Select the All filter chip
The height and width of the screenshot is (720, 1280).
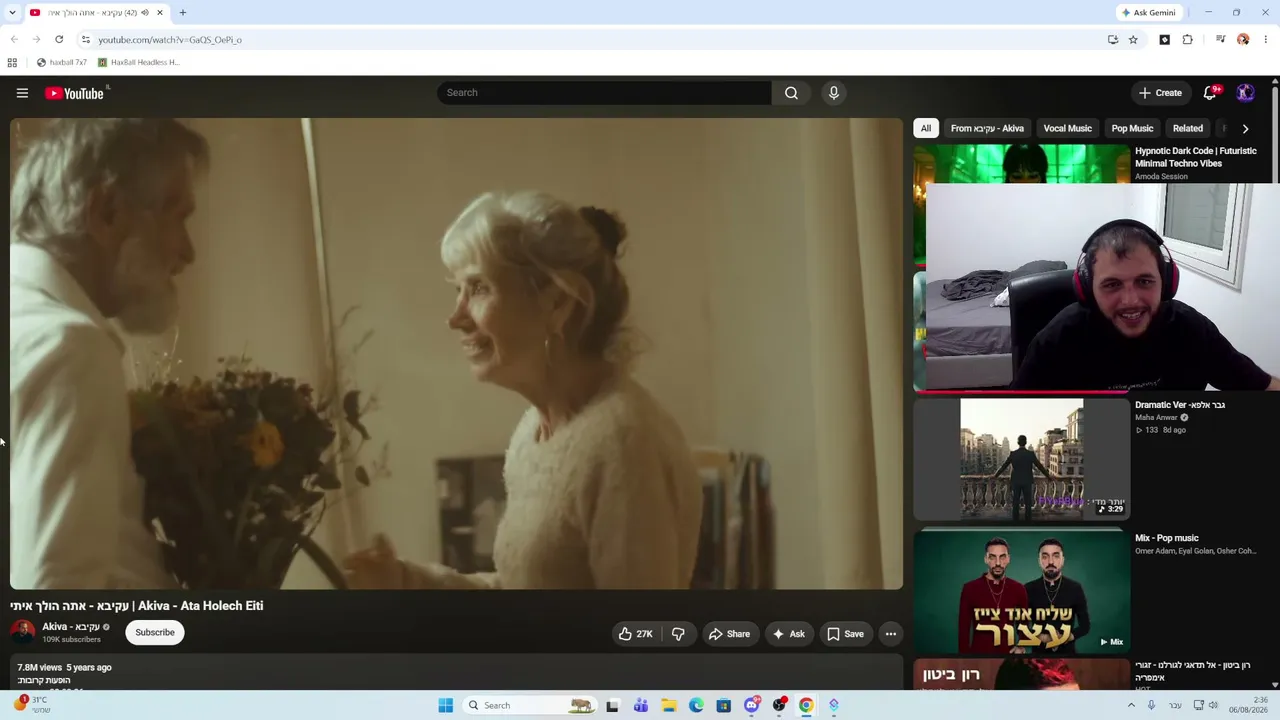coord(926,128)
